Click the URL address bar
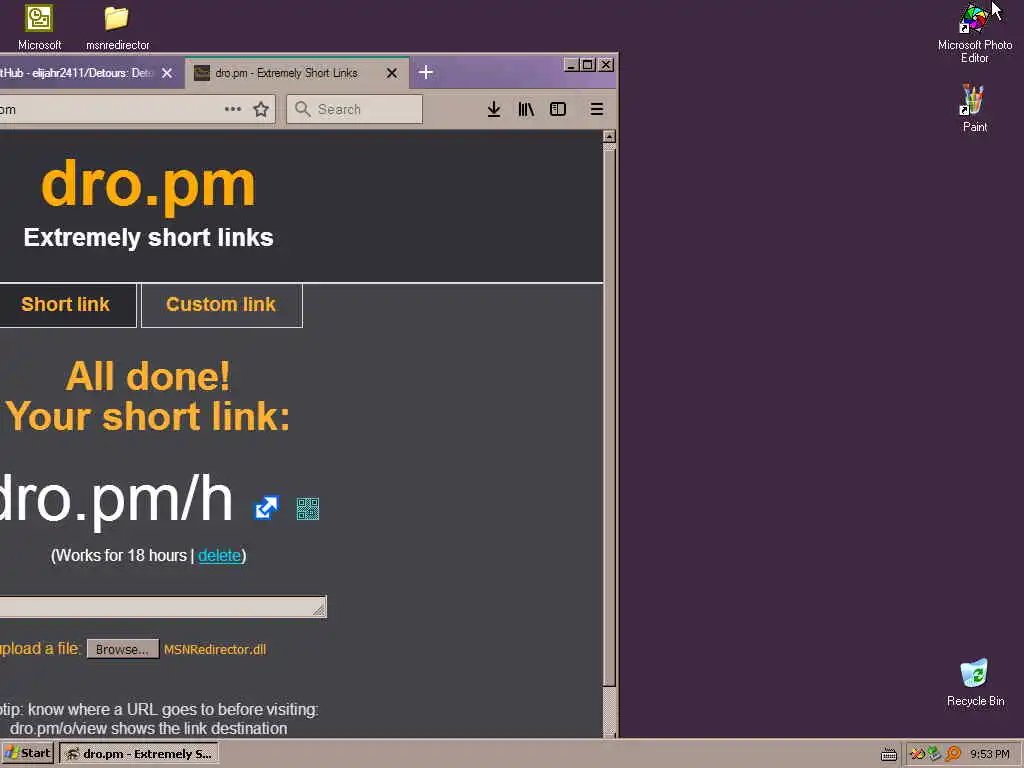The image size is (1024, 768). point(137,109)
